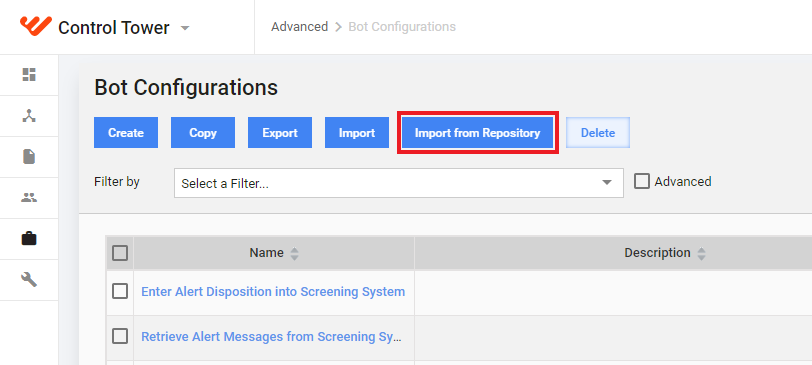Enable the Advanced filter checkbox
Screen dimensions: 812x365
pos(642,181)
